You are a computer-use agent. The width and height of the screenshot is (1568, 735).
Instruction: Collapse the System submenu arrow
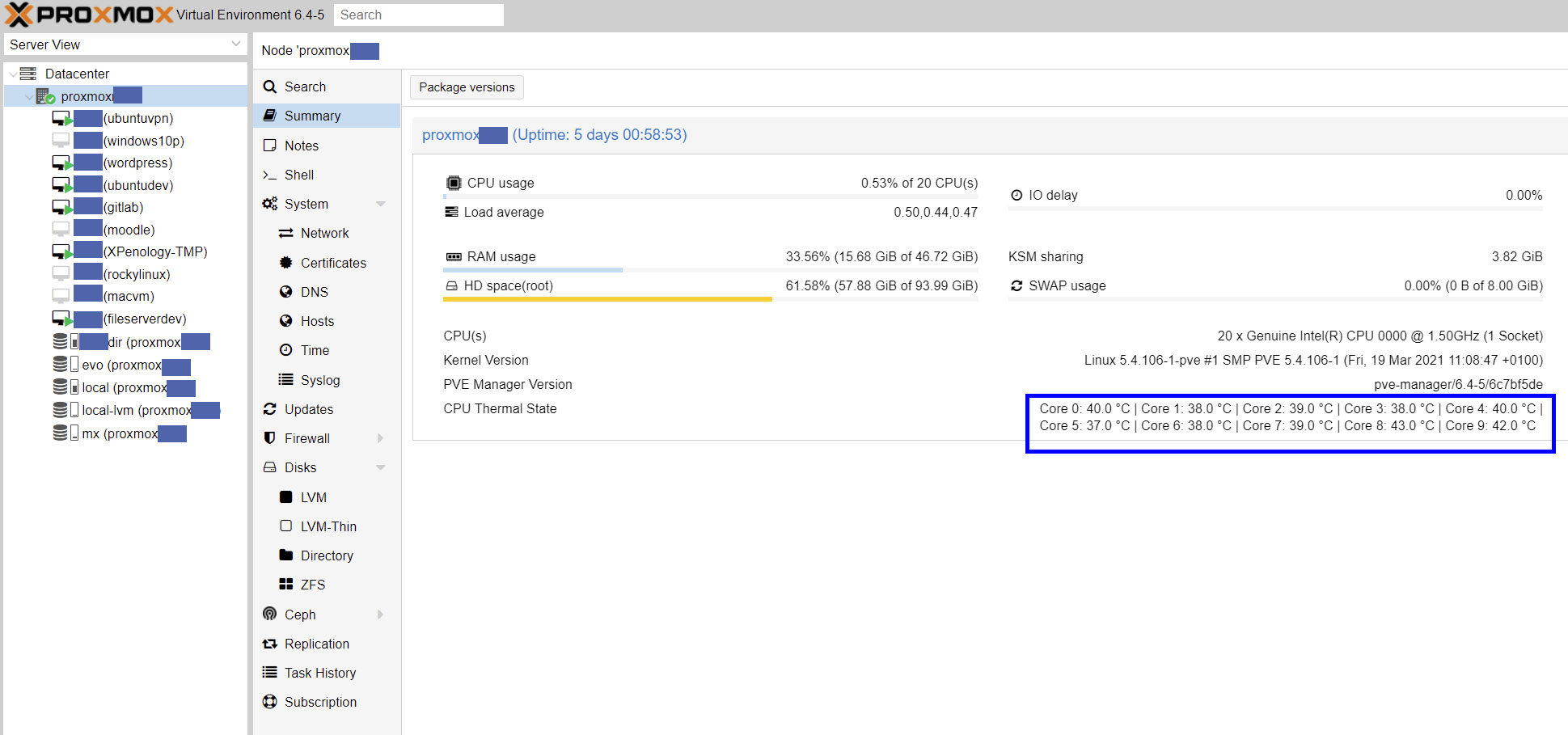click(x=381, y=204)
